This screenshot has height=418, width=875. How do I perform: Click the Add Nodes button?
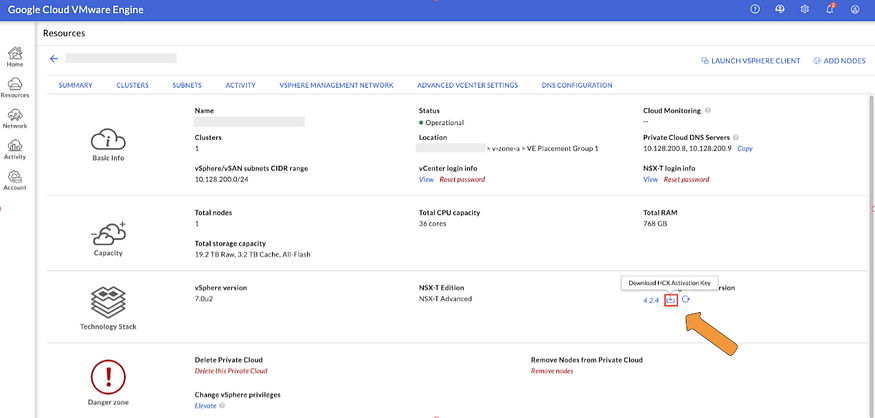tap(839, 61)
